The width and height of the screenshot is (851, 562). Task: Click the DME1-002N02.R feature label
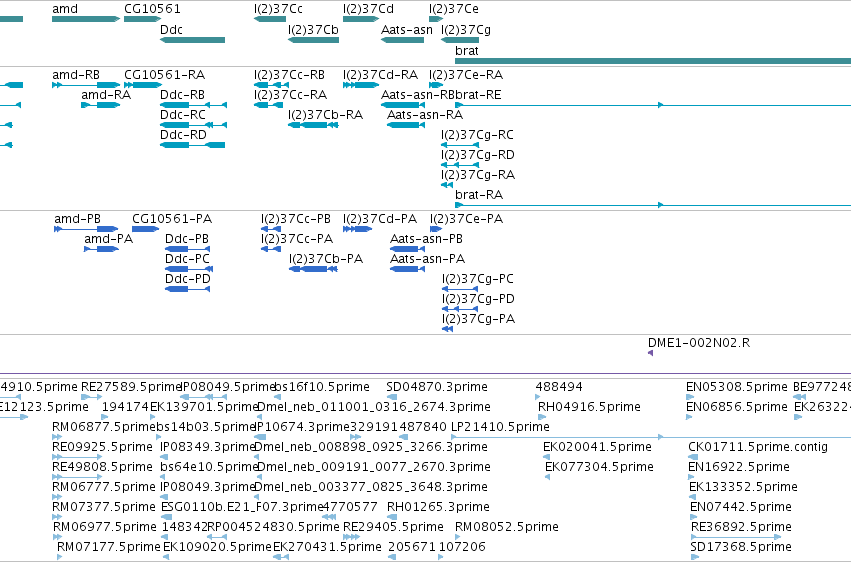(x=698, y=343)
